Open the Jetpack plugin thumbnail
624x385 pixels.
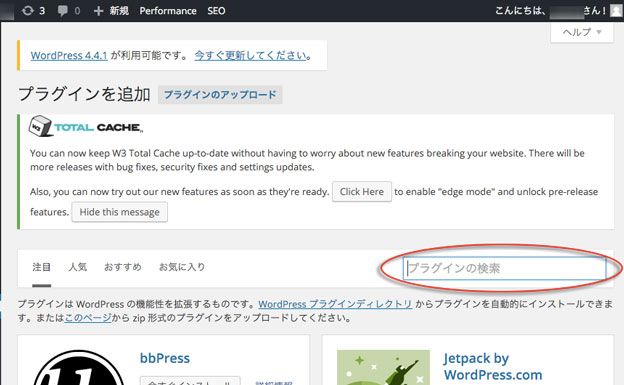point(383,367)
